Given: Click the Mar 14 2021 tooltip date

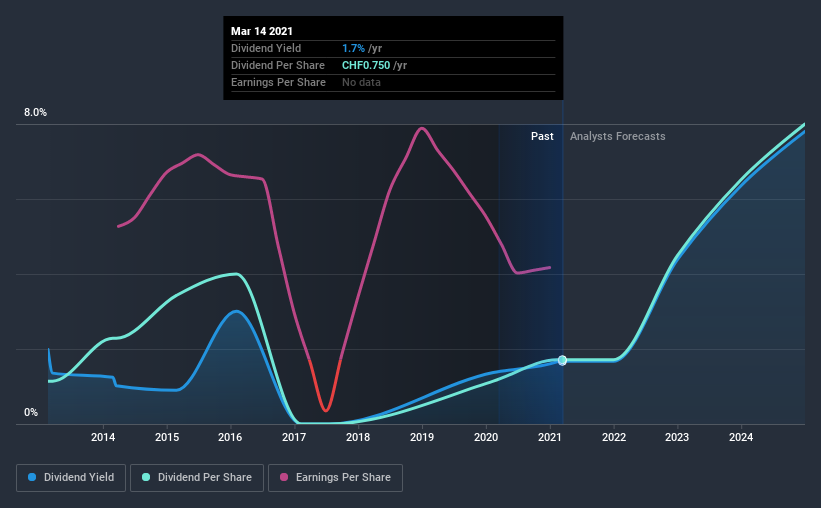Looking at the screenshot, I should point(262,31).
